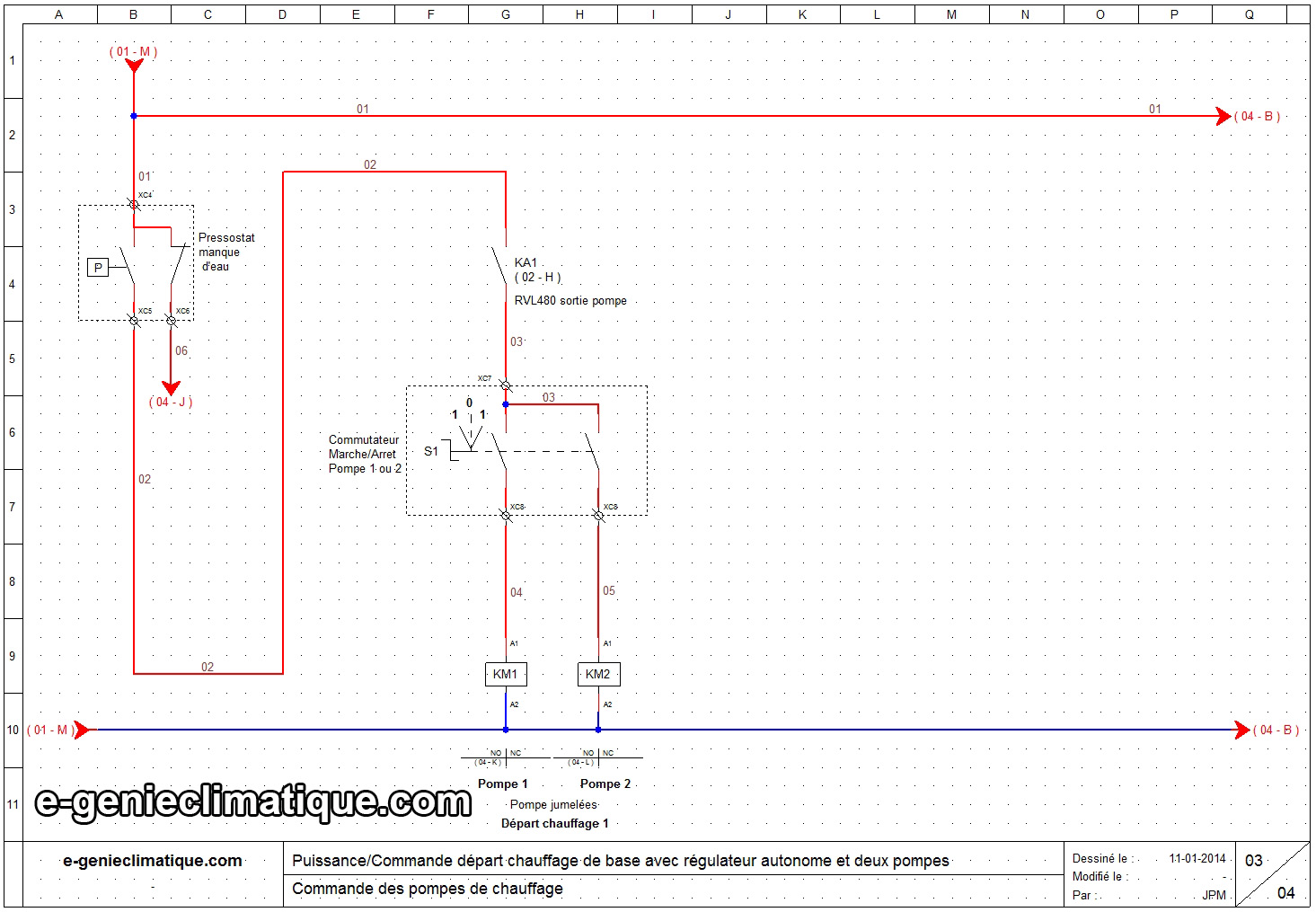Click the blue junction dot below KM2
Screen dimensions: 1316x912
pyautogui.click(x=598, y=730)
